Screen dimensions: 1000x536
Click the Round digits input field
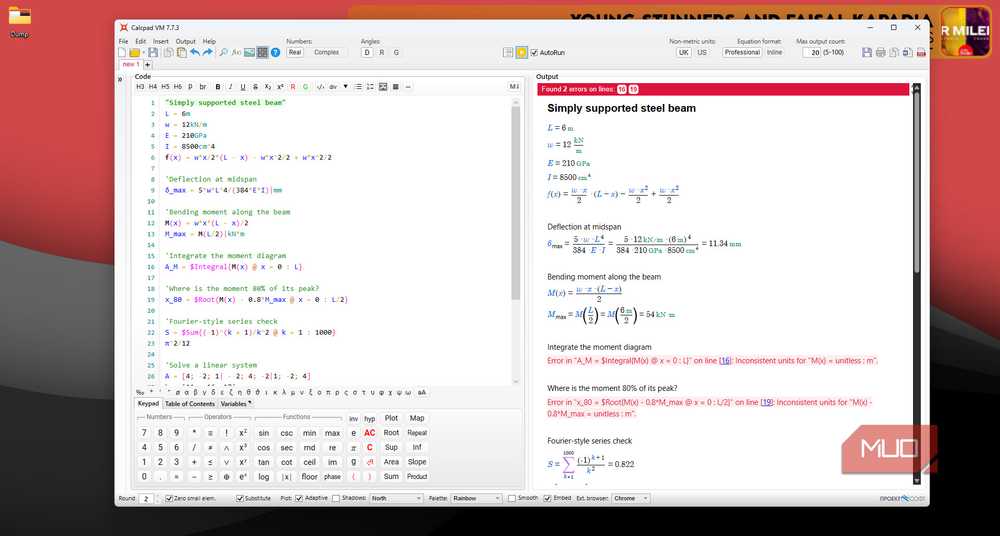[x=146, y=498]
